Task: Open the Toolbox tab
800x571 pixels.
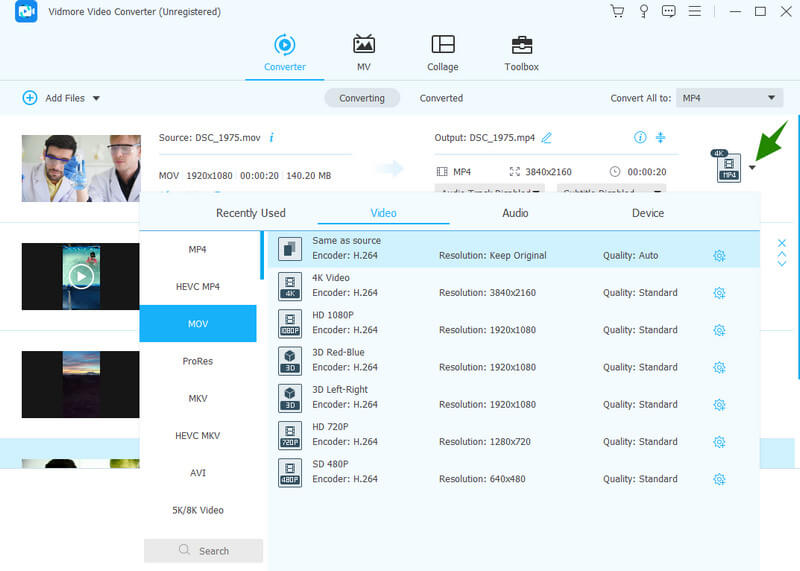Action: pos(521,54)
